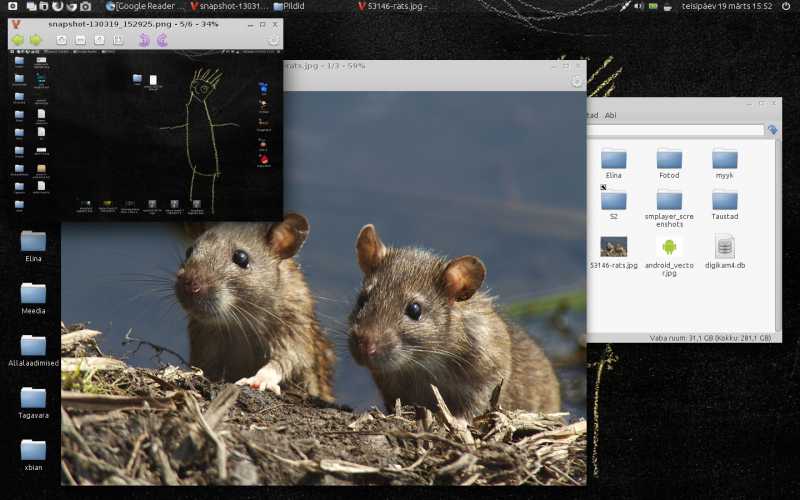Click the file manager location input field
This screenshot has height=500, width=800.
coord(675,130)
